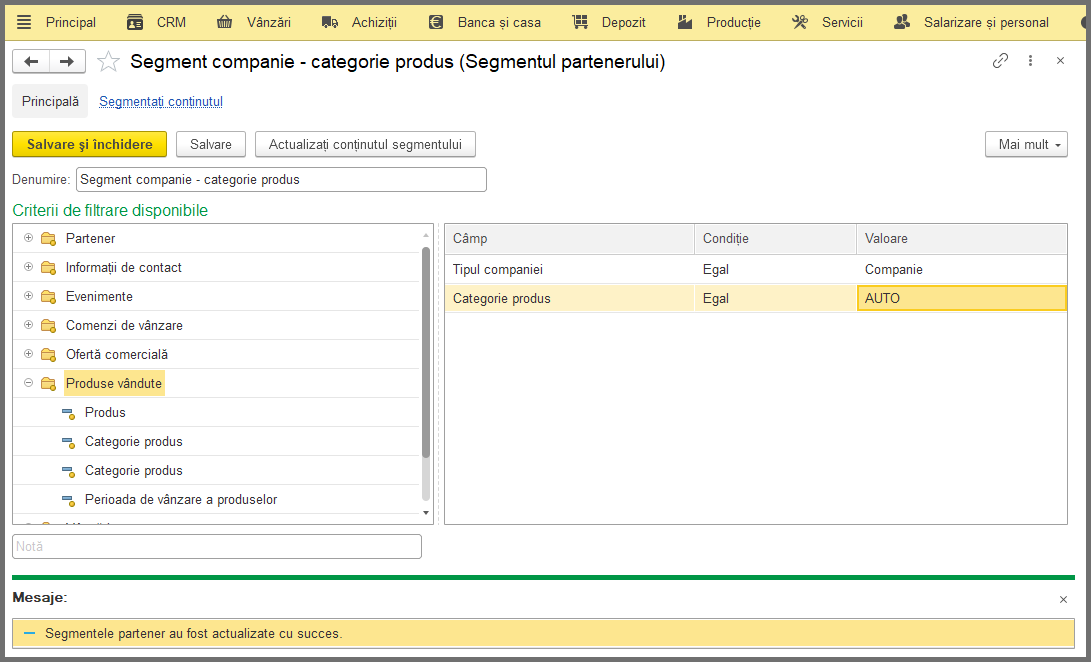The width and height of the screenshot is (1091, 662).
Task: Click the criteria list vertical scrollbar
Action: (426, 352)
